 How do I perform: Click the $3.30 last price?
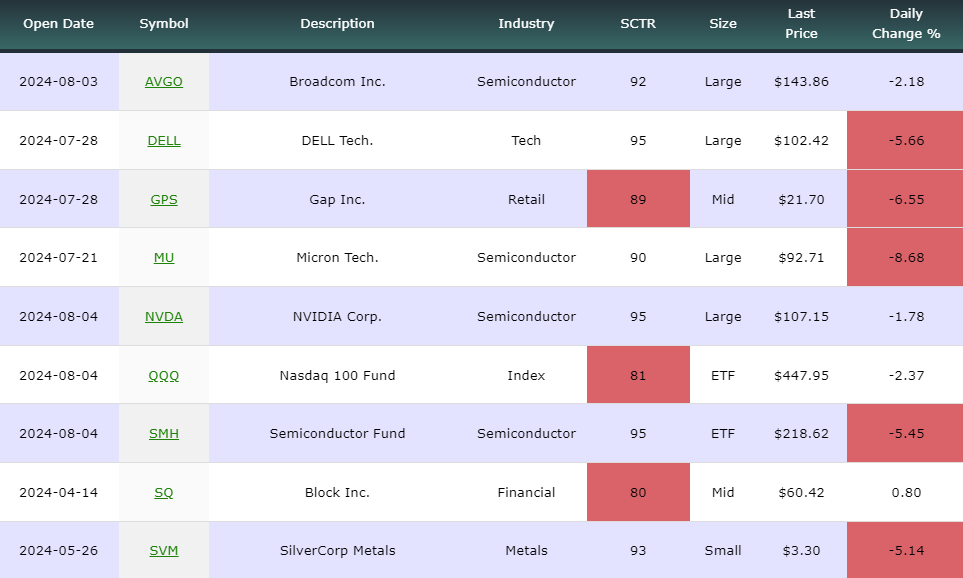tap(801, 551)
